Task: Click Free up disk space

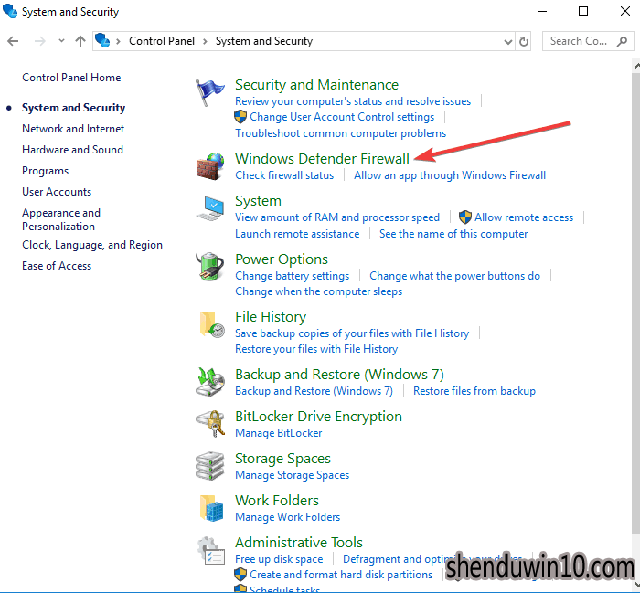Action: point(279,559)
